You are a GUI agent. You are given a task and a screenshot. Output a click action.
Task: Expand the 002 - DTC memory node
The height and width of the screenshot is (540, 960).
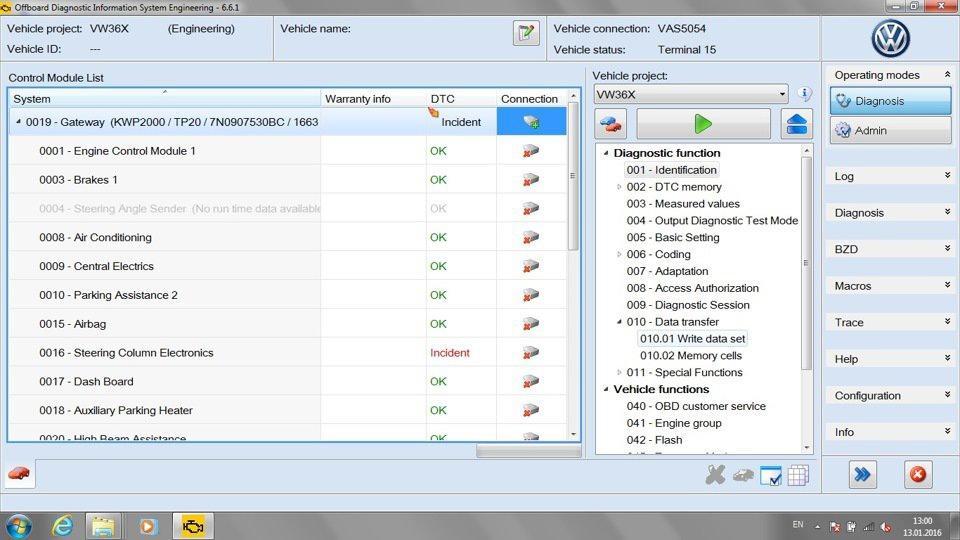[x=619, y=187]
